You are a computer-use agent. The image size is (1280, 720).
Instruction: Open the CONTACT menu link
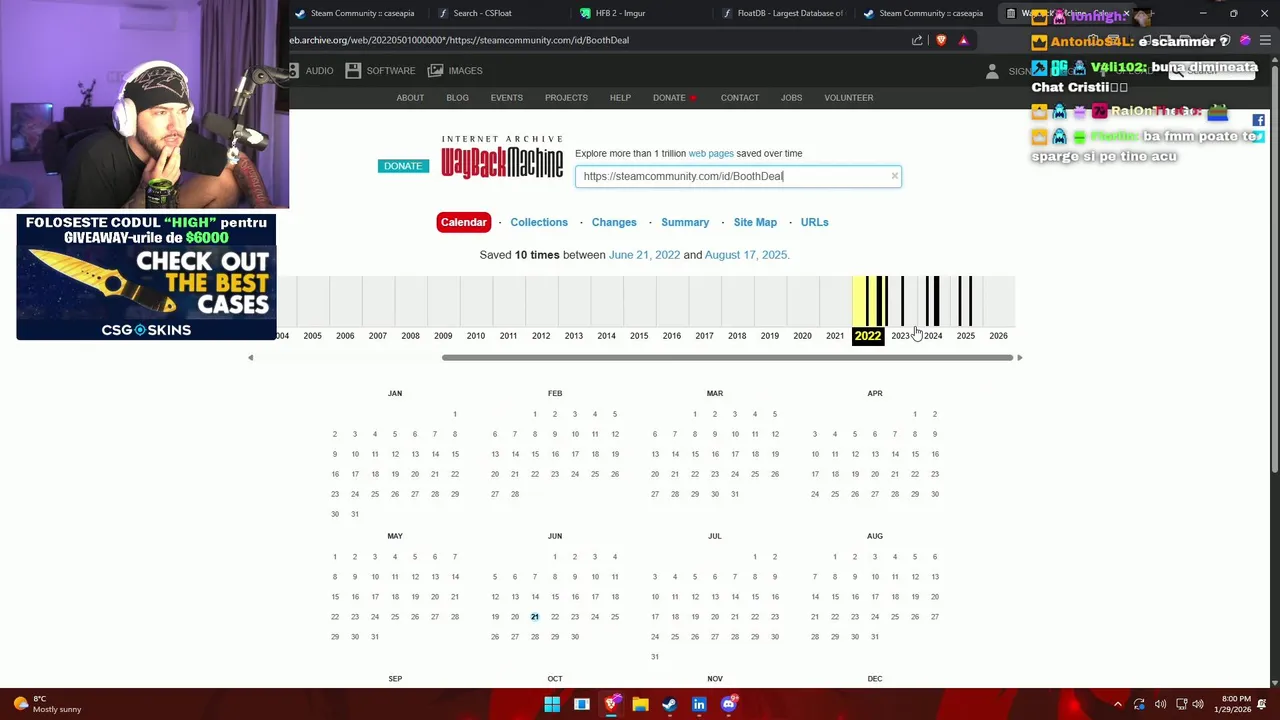click(740, 98)
